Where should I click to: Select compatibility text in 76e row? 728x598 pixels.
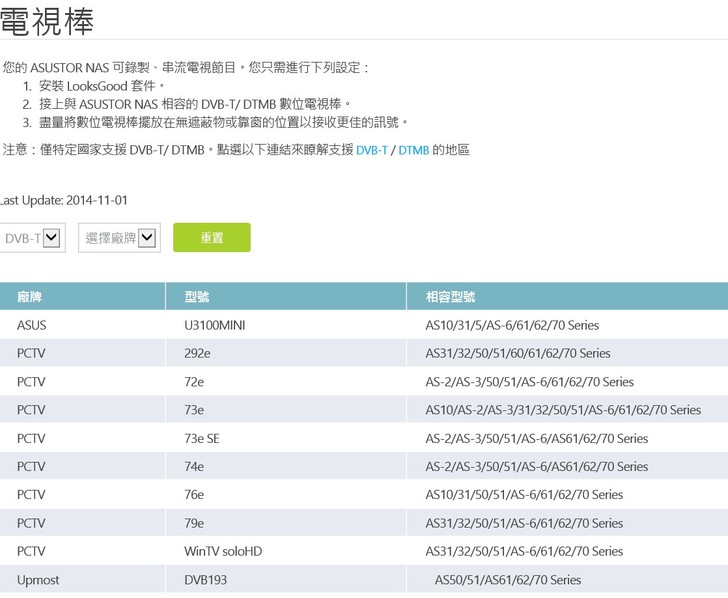coord(524,494)
